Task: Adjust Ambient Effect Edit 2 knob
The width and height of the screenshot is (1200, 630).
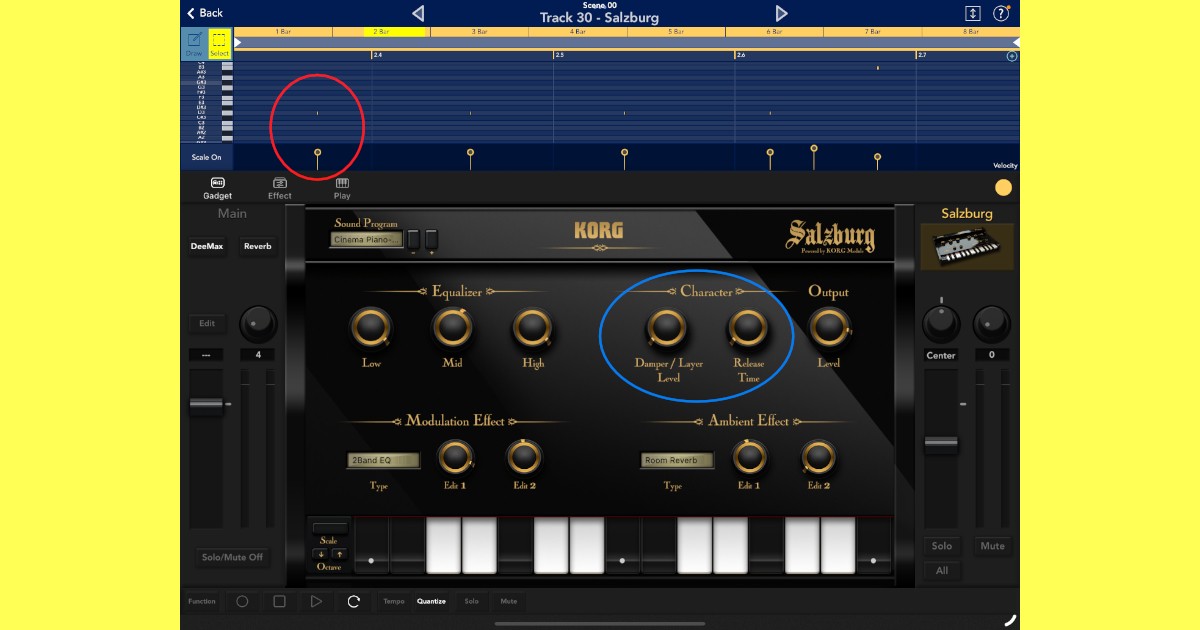Action: click(x=818, y=457)
